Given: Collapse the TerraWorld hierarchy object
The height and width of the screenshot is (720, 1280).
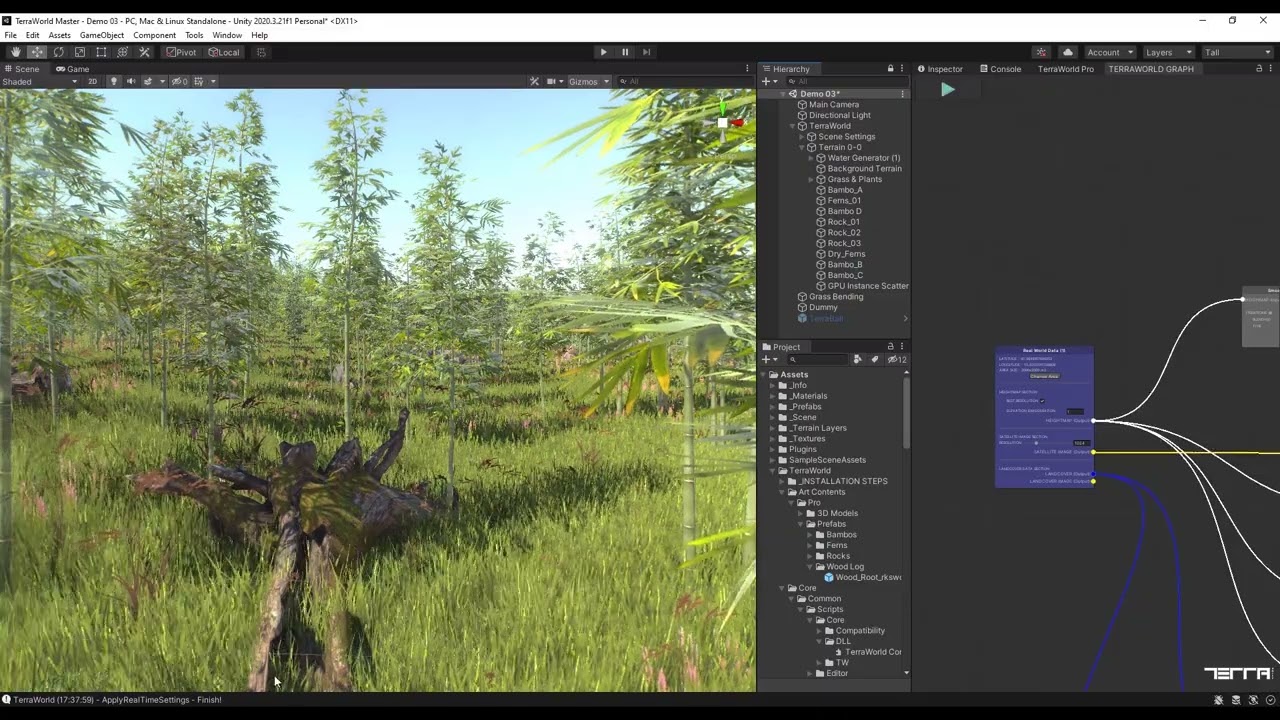Looking at the screenshot, I should click(792, 126).
